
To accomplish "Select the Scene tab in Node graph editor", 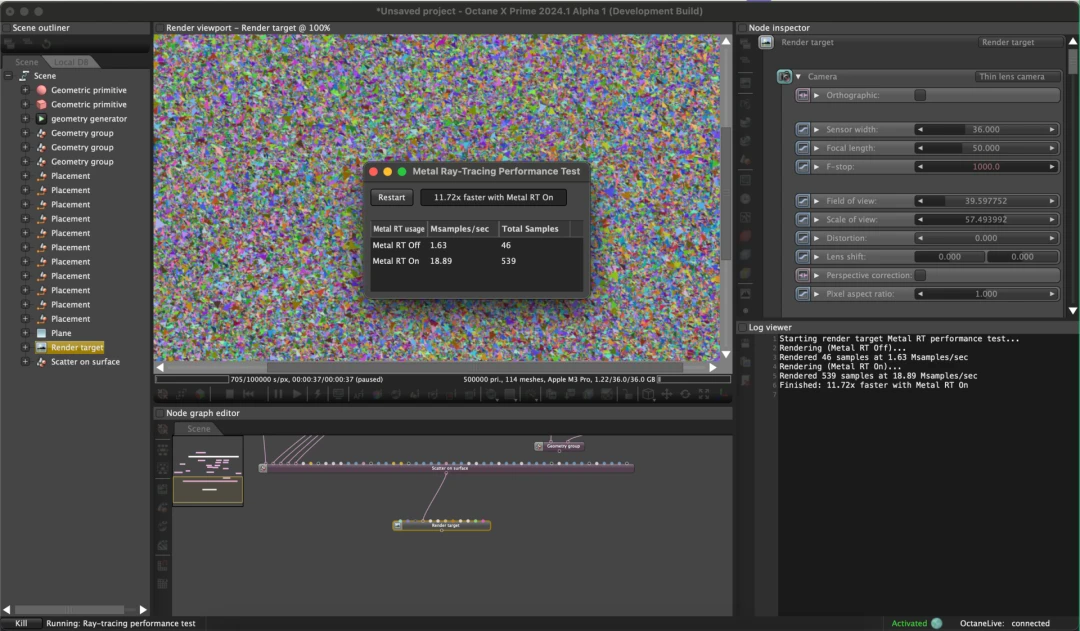I will point(199,429).
